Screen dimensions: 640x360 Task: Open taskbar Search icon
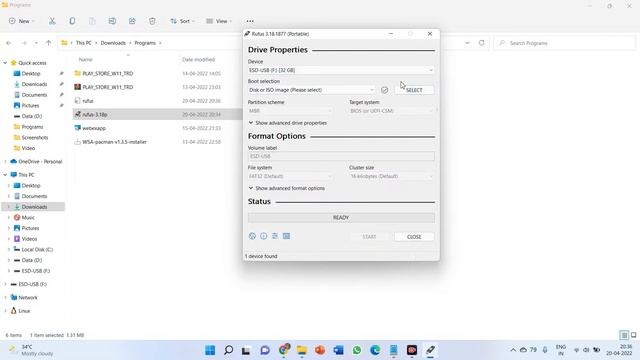coord(229,350)
